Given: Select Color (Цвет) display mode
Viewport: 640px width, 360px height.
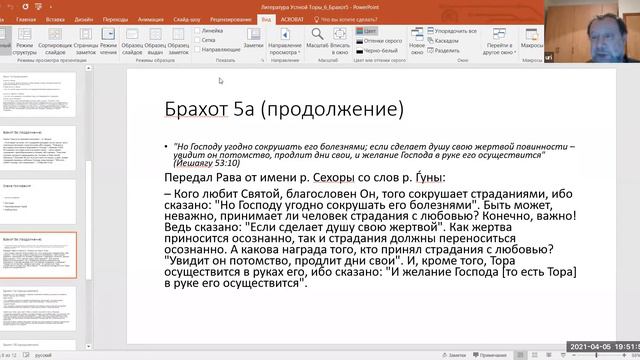Looking at the screenshot, I should point(366,31).
